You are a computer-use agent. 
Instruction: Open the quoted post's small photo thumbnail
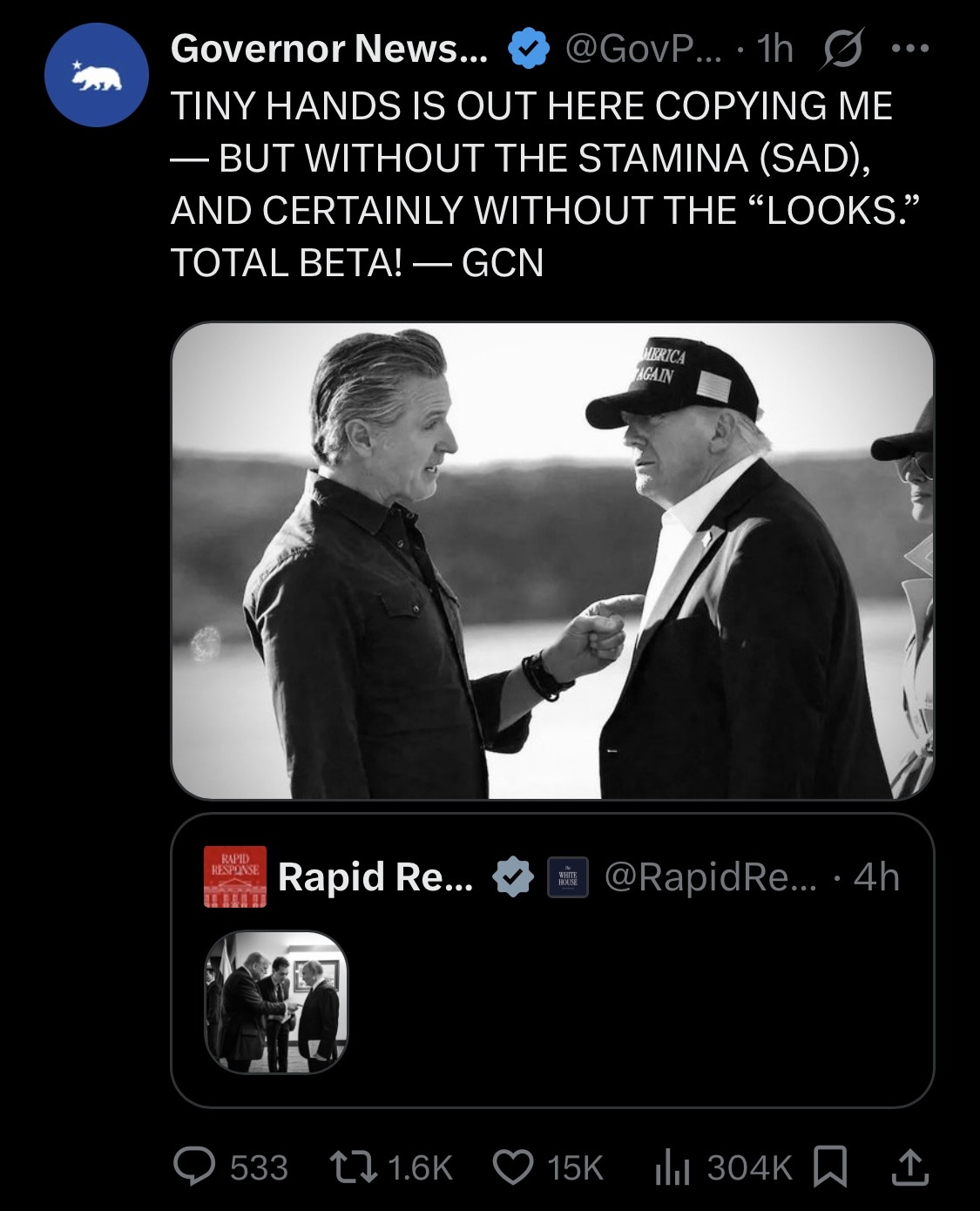click(276, 1002)
